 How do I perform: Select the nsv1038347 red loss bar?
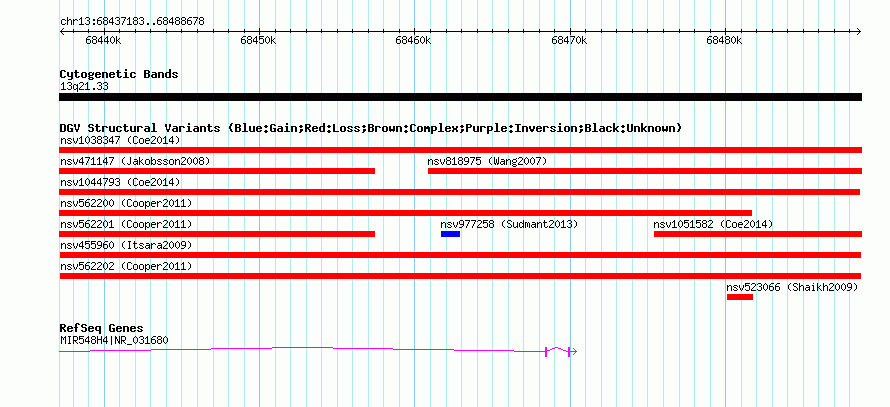click(460, 150)
